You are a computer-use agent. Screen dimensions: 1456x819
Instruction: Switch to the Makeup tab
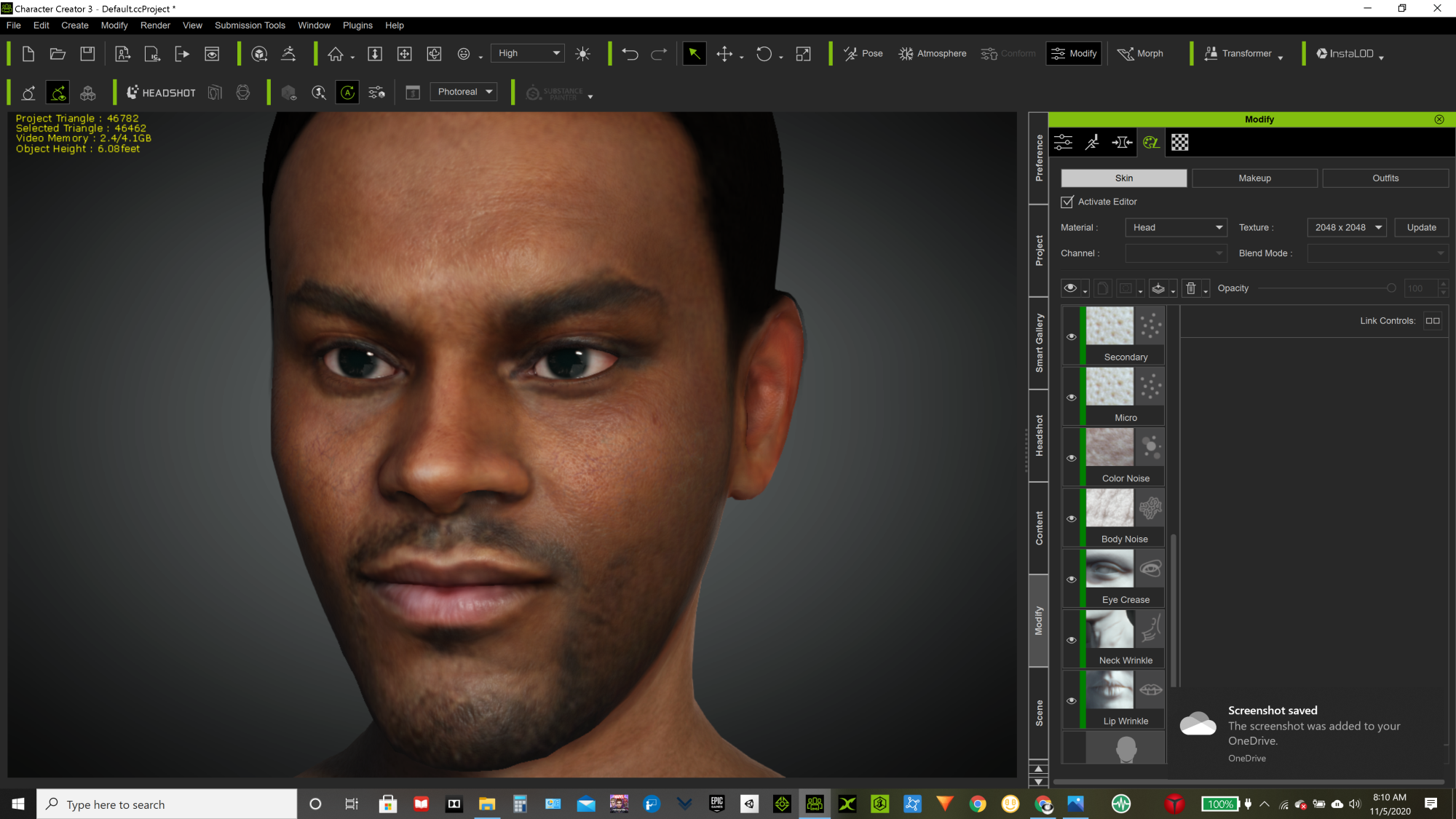pyautogui.click(x=1254, y=178)
